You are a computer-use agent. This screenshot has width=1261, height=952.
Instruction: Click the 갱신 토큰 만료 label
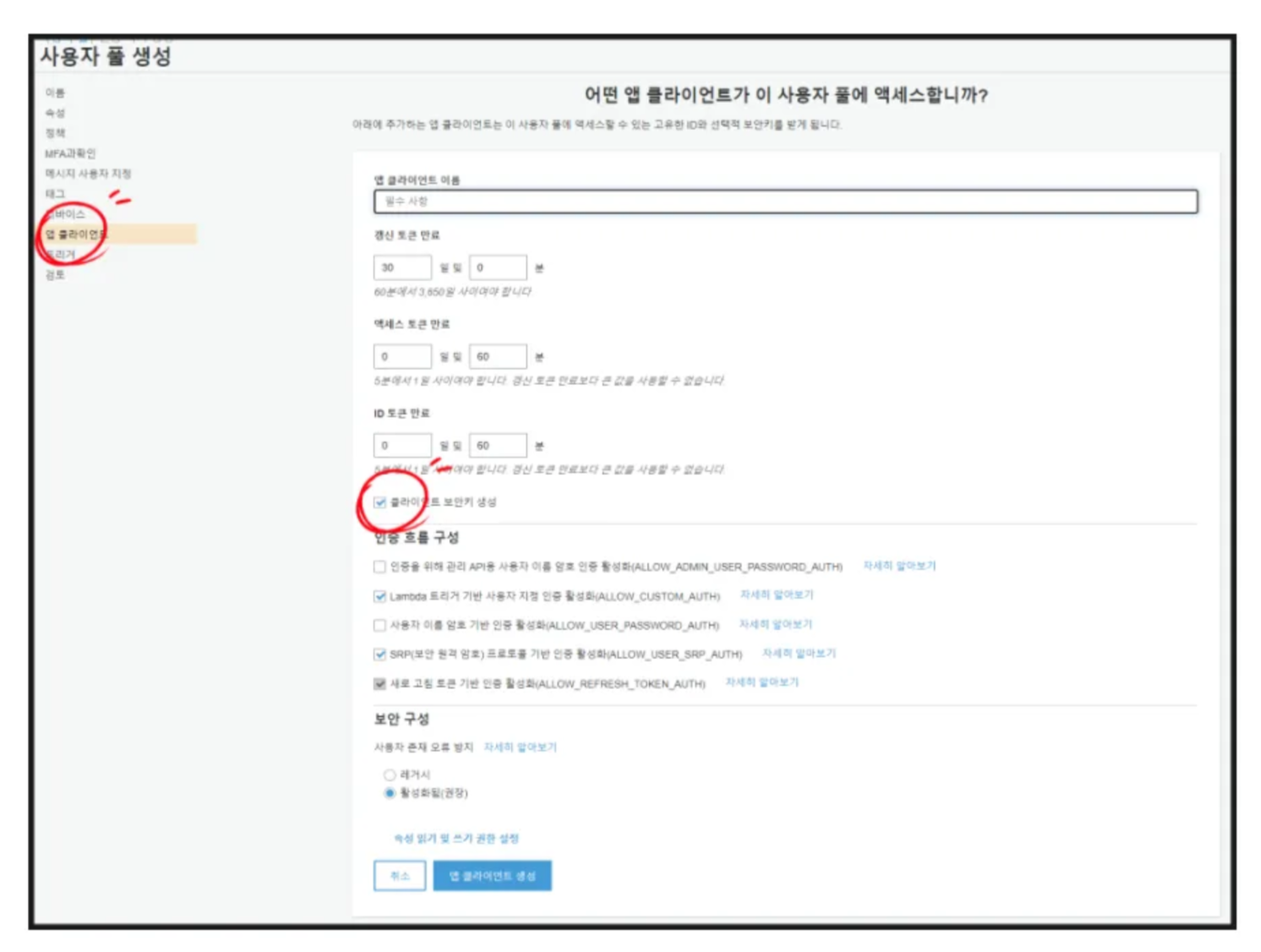tap(406, 235)
